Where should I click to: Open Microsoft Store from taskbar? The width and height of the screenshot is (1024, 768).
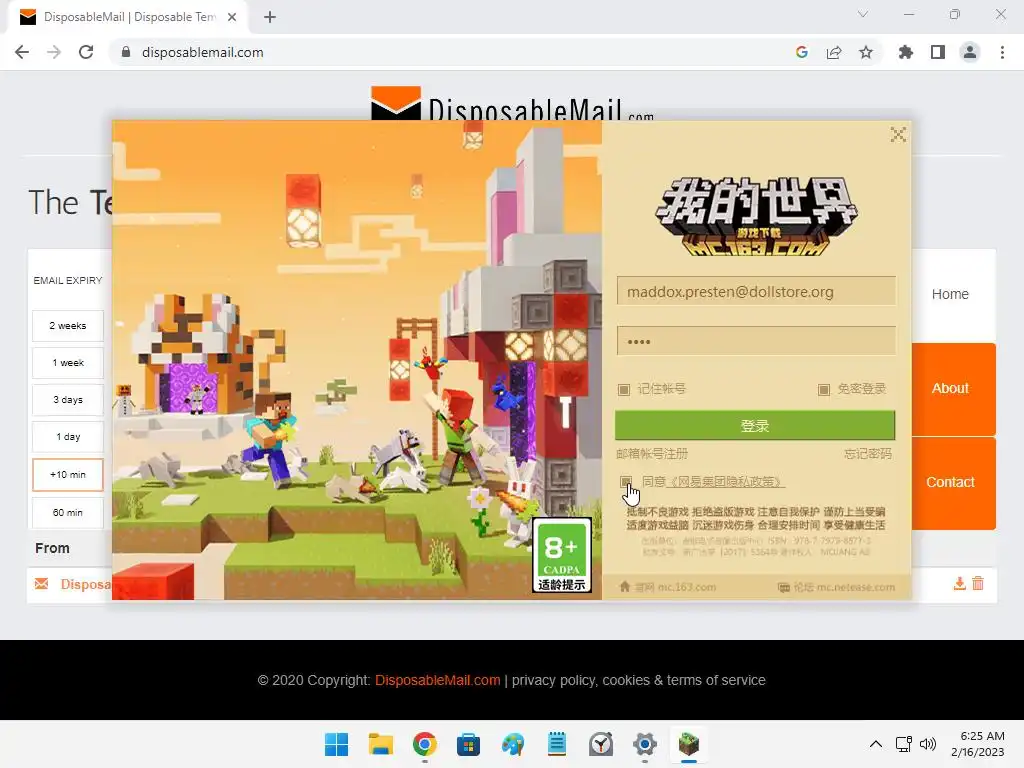click(468, 744)
